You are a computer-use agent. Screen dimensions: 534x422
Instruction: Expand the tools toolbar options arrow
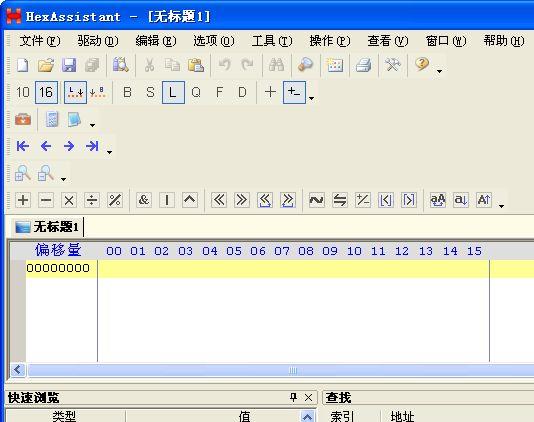92,125
